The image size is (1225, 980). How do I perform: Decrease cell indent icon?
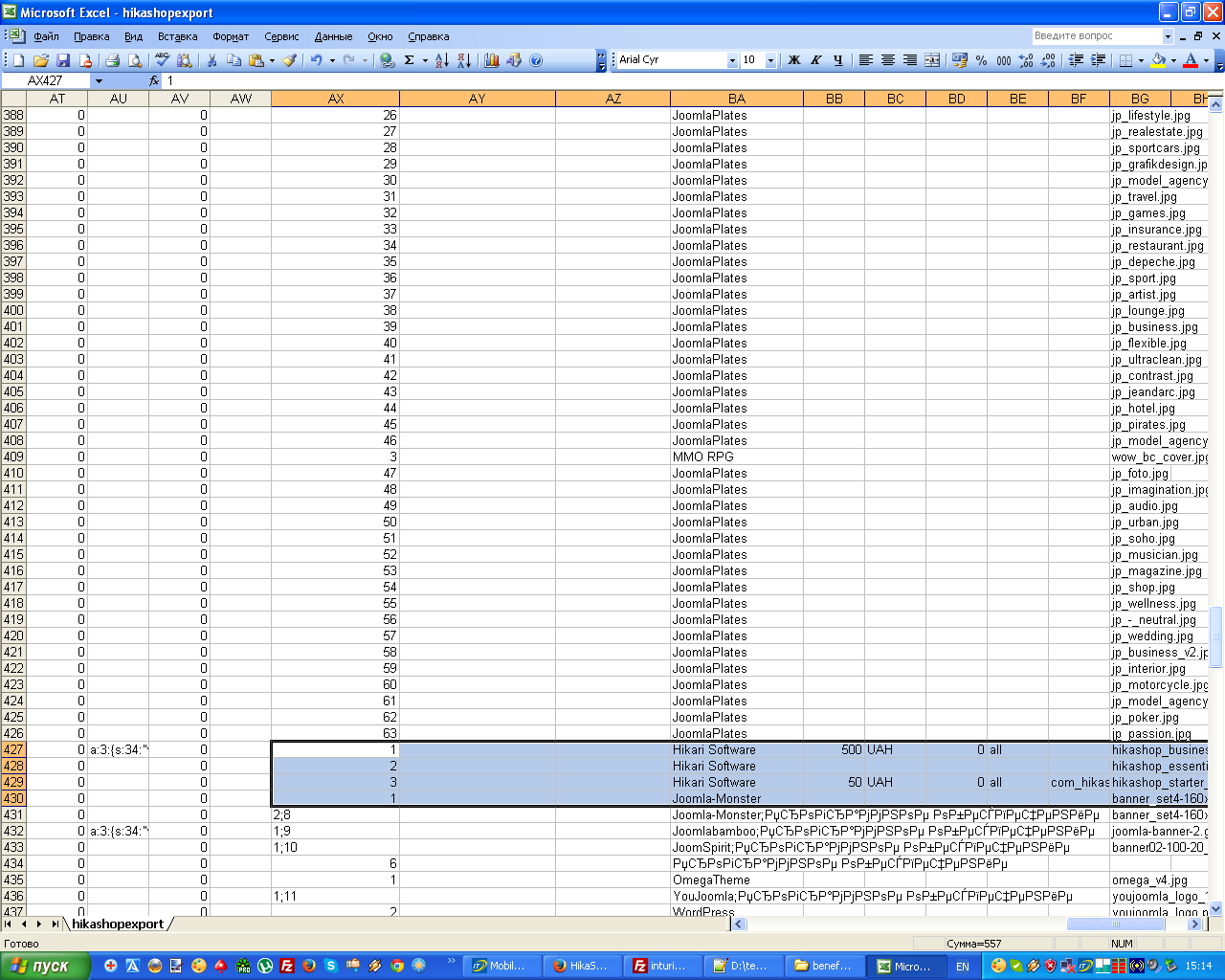click(x=1076, y=60)
